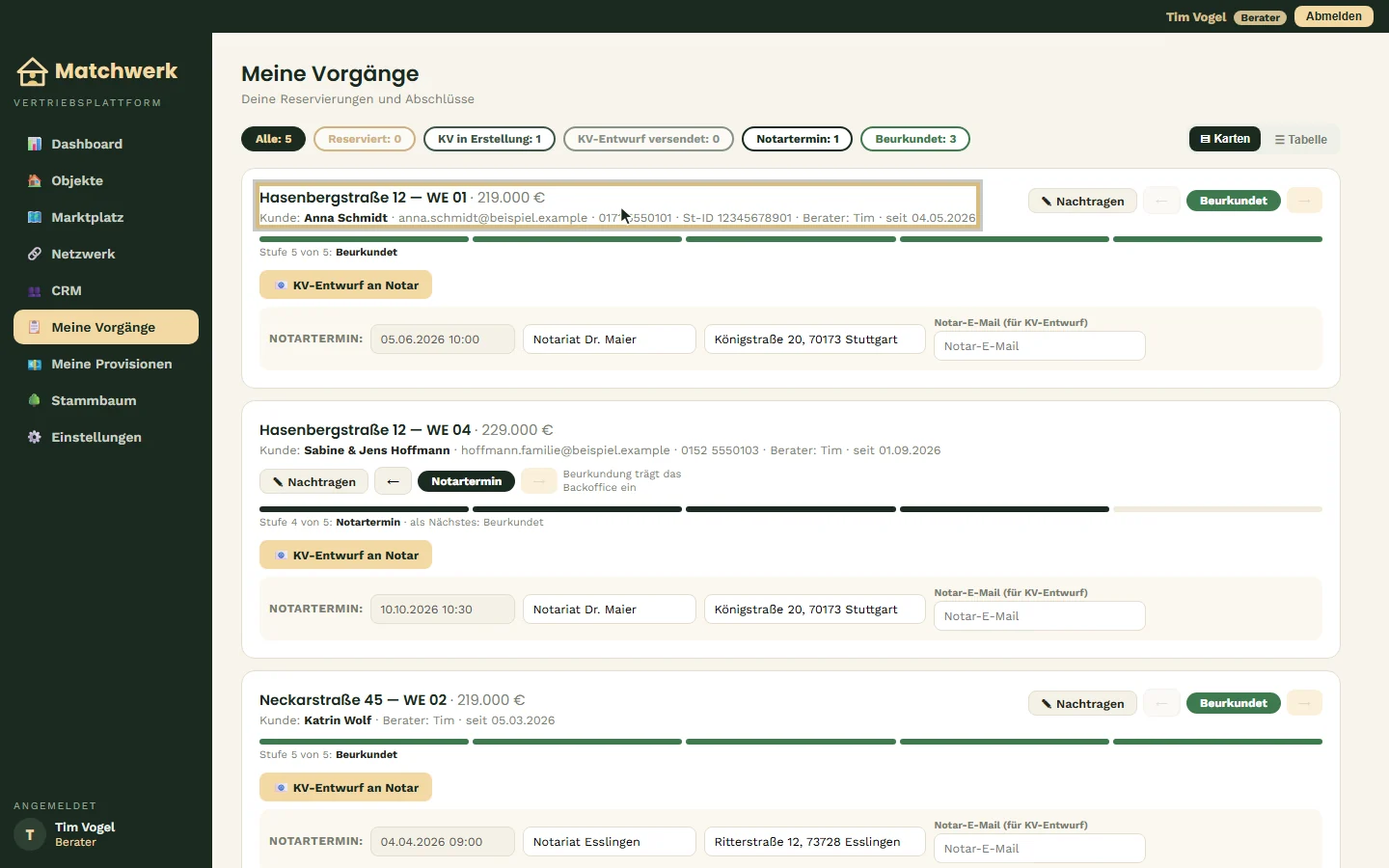Viewport: 1389px width, 868px height.
Task: Click Notartermin status pill on WE 04 card
Action: point(466,481)
